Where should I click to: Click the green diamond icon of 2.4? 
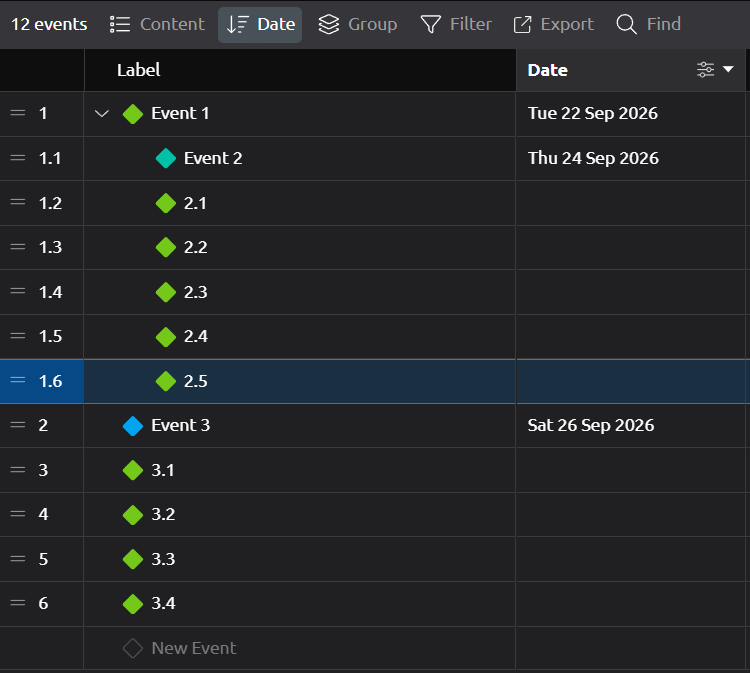coord(166,337)
